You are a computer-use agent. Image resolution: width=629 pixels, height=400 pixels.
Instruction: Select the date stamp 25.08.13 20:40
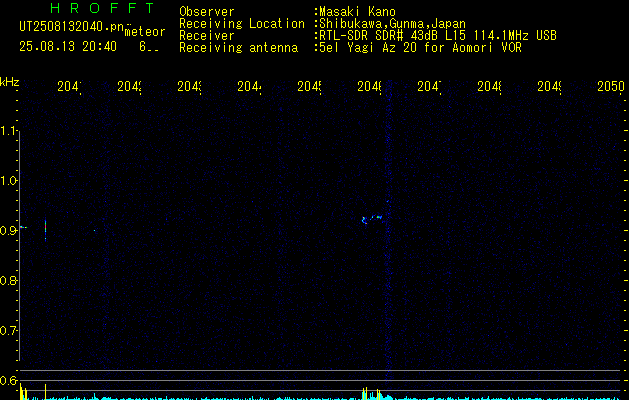[68, 47]
